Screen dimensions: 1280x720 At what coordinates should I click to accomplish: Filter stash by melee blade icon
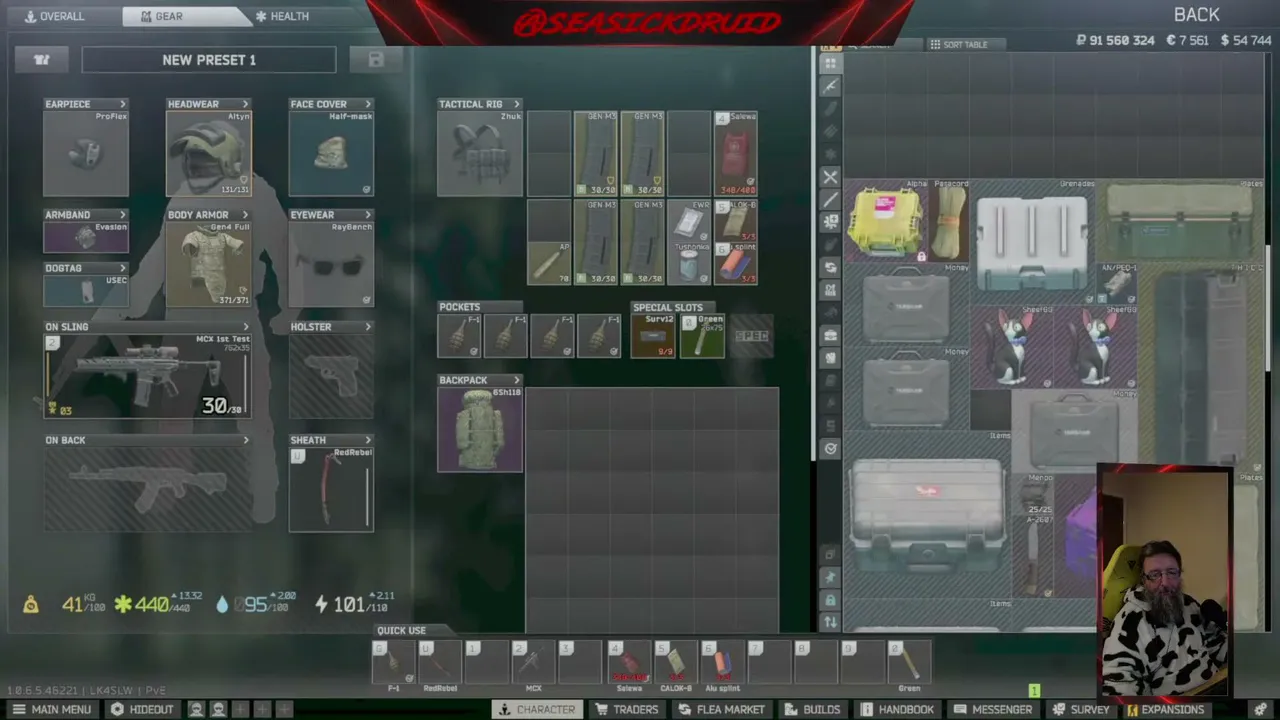pos(830,200)
